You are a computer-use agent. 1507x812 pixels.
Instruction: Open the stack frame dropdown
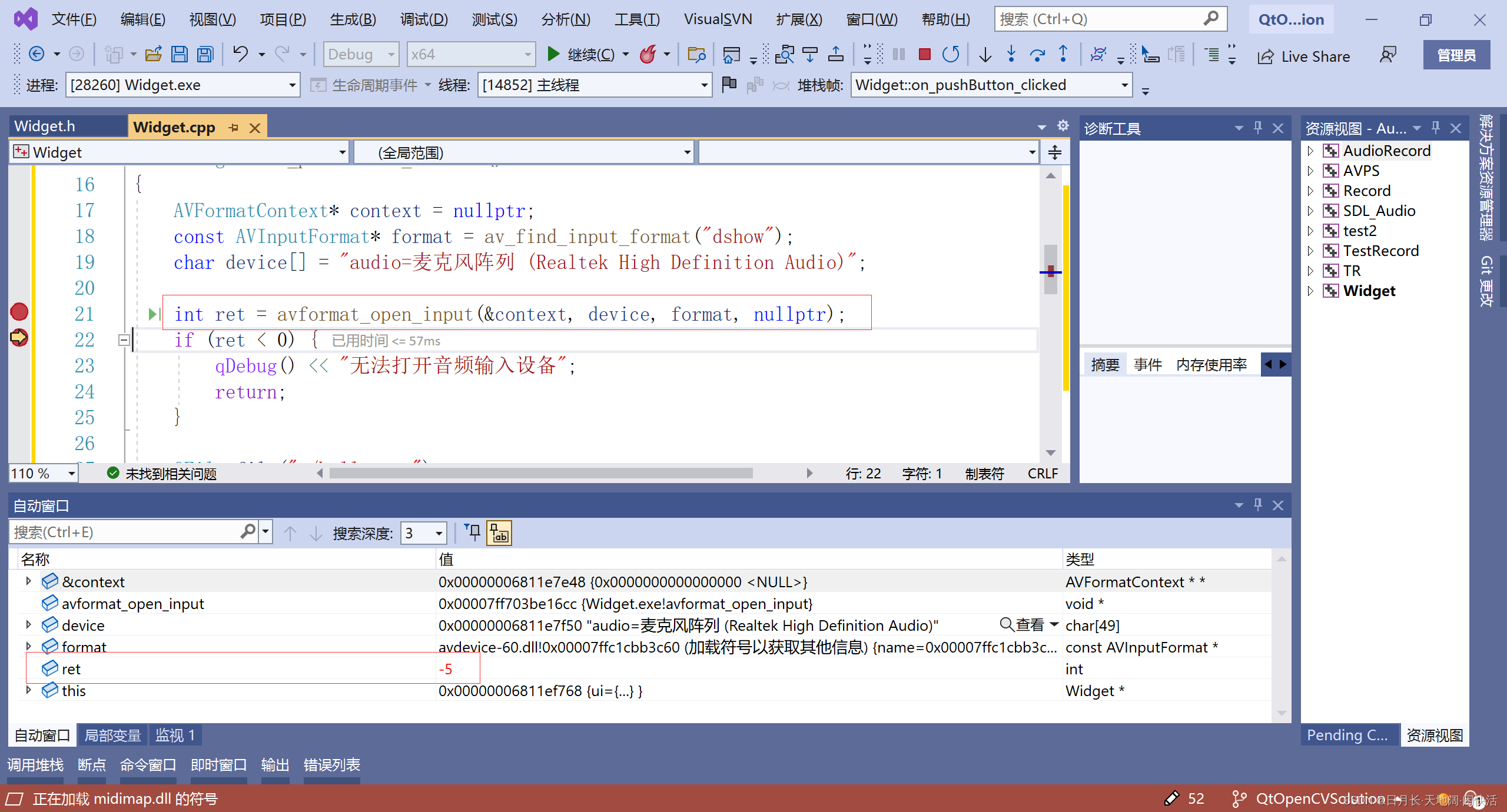coord(1124,85)
